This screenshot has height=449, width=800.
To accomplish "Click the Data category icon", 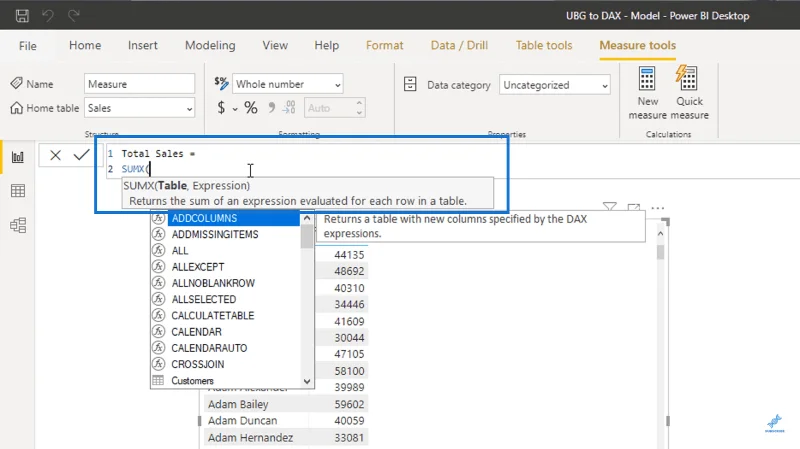I will click(410, 84).
